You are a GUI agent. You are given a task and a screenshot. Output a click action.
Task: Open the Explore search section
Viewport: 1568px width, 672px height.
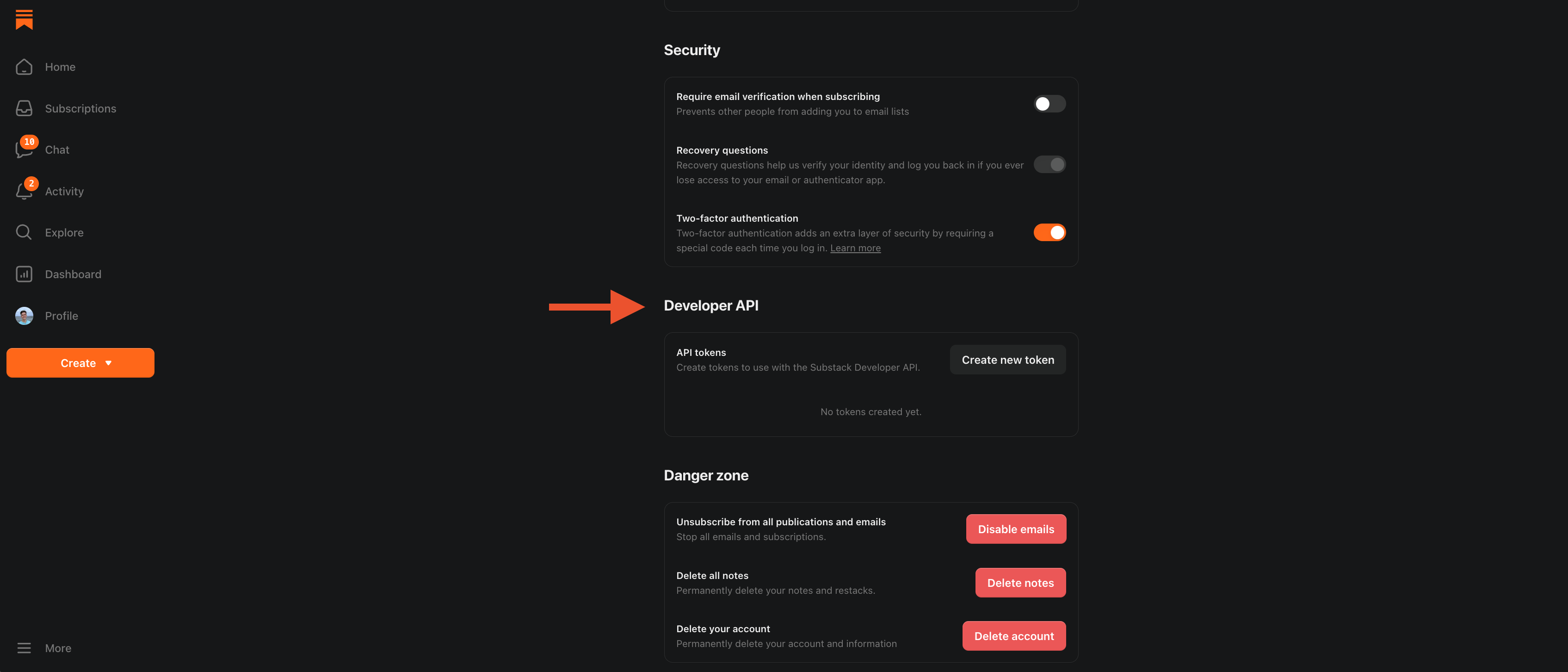pyautogui.click(x=64, y=232)
